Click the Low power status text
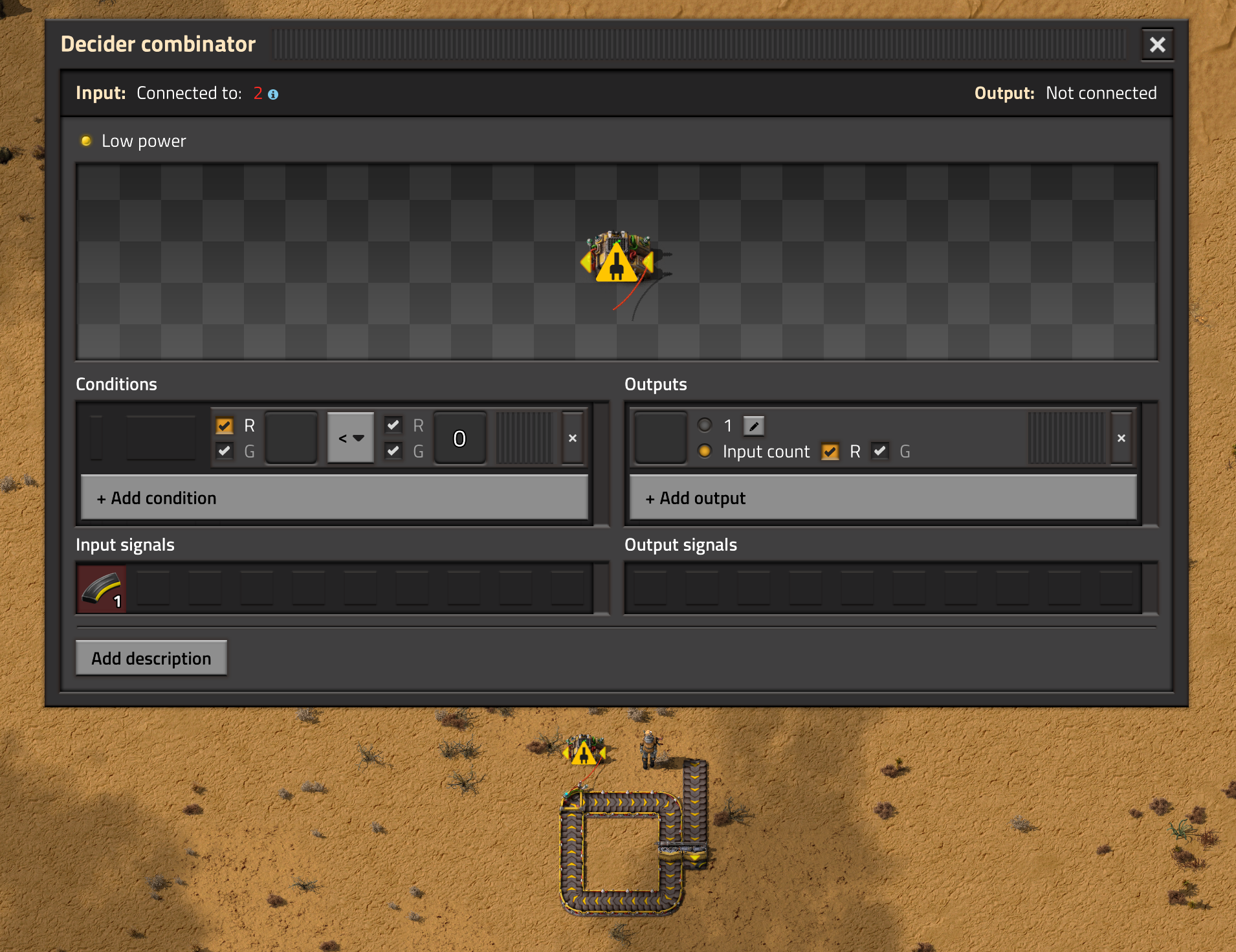Viewport: 1236px width, 952px height. pos(144,141)
